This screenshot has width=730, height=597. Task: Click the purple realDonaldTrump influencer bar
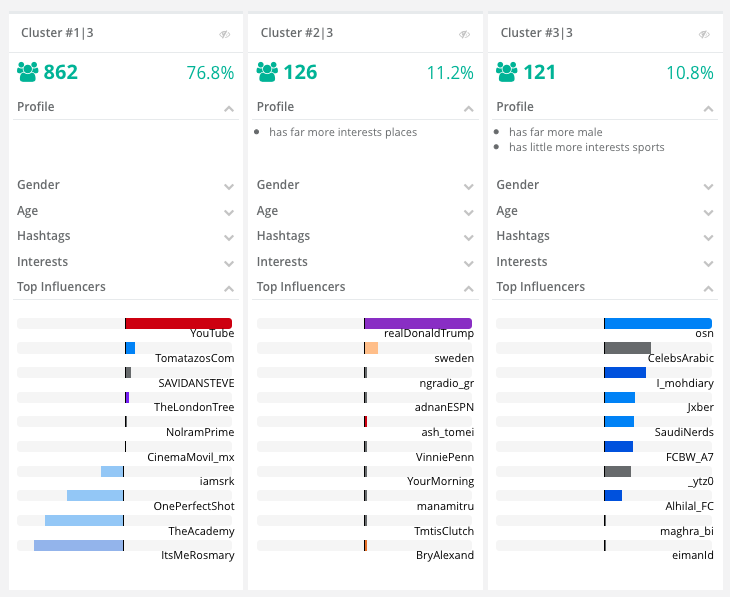419,323
